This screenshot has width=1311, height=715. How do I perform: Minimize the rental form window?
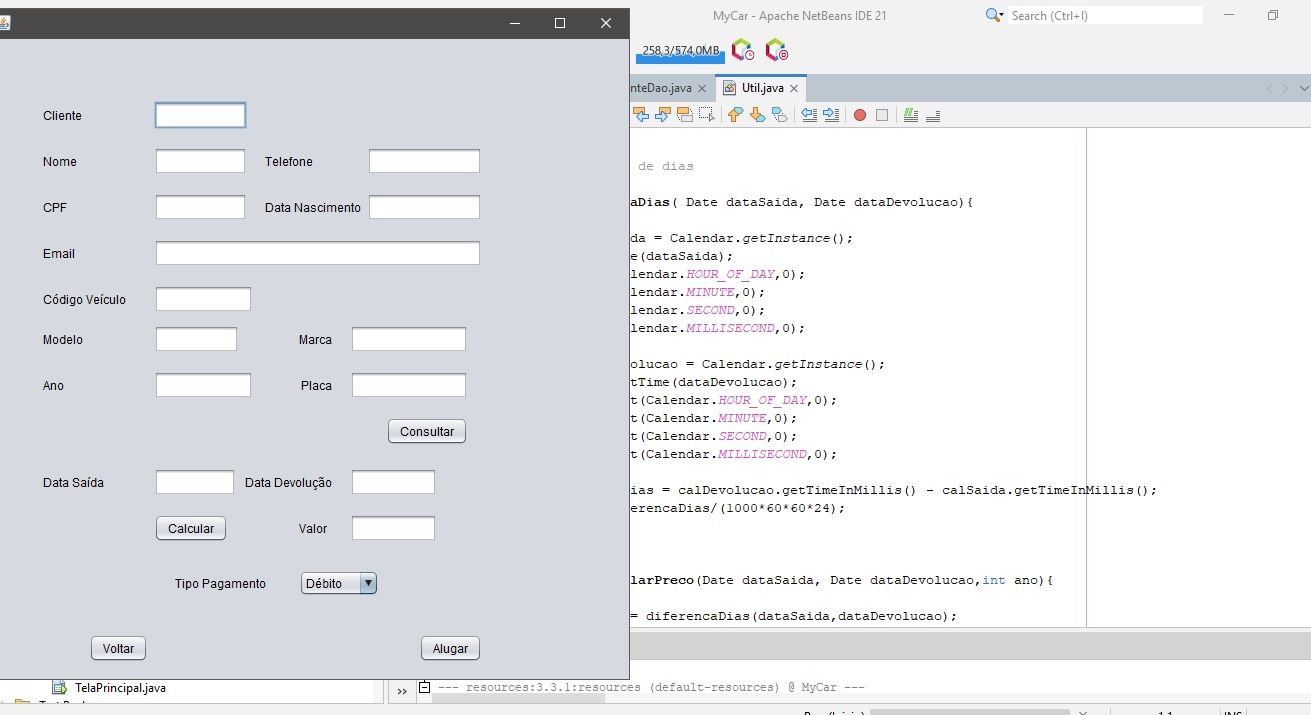coord(515,23)
